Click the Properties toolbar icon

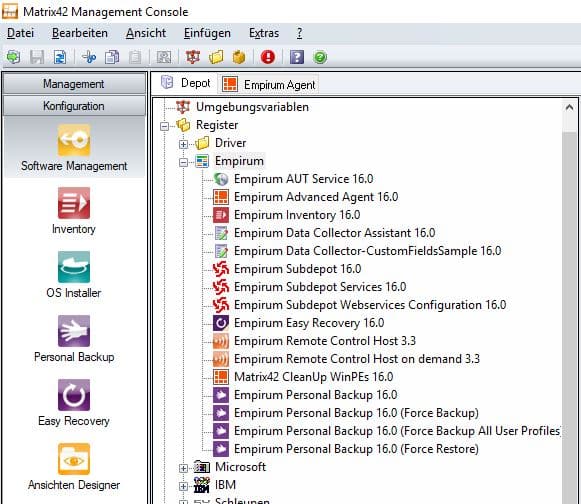coord(164,57)
